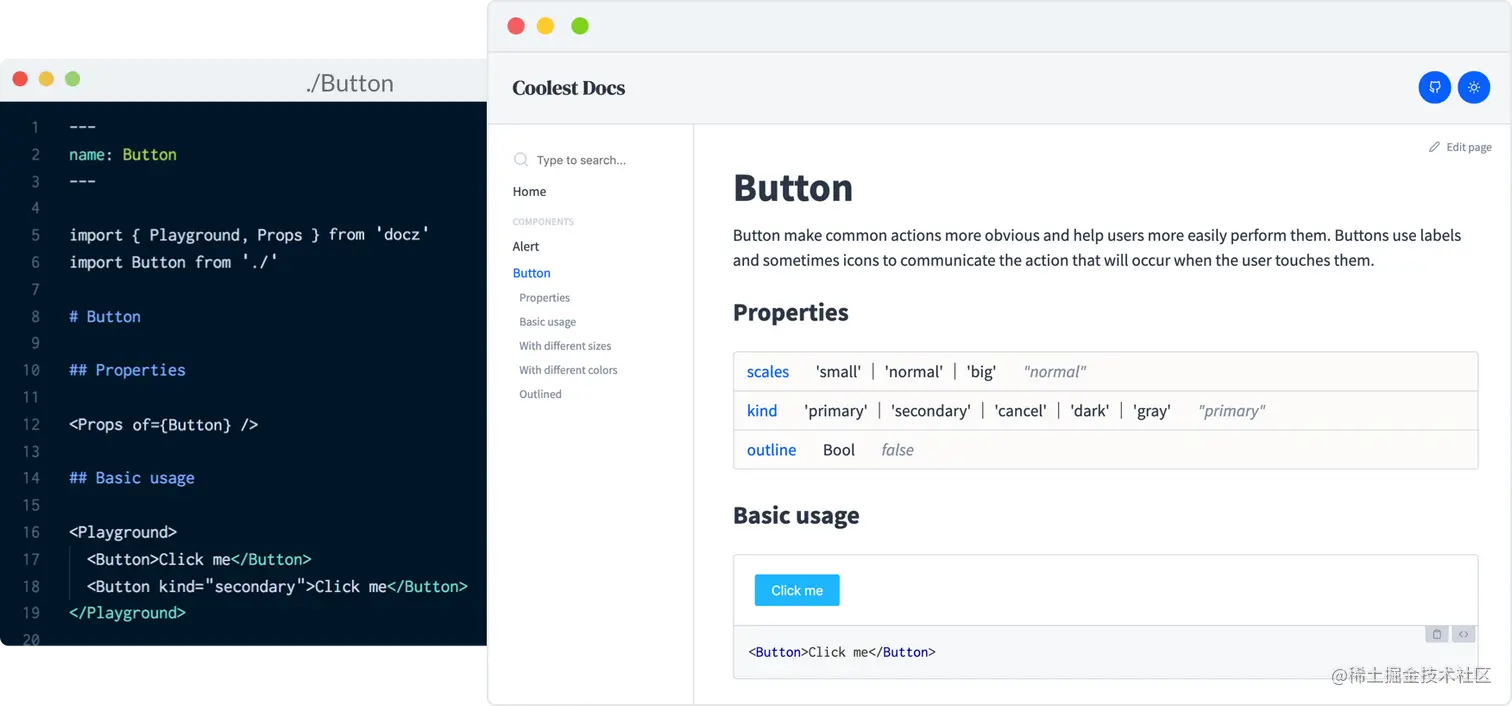
Task: Click the 'secondary' kind option text
Action: [930, 411]
